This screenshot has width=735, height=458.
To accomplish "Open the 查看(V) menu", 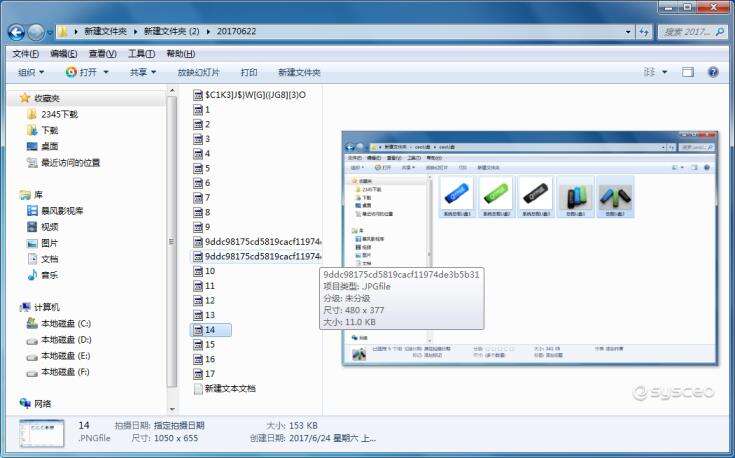I will [103, 54].
